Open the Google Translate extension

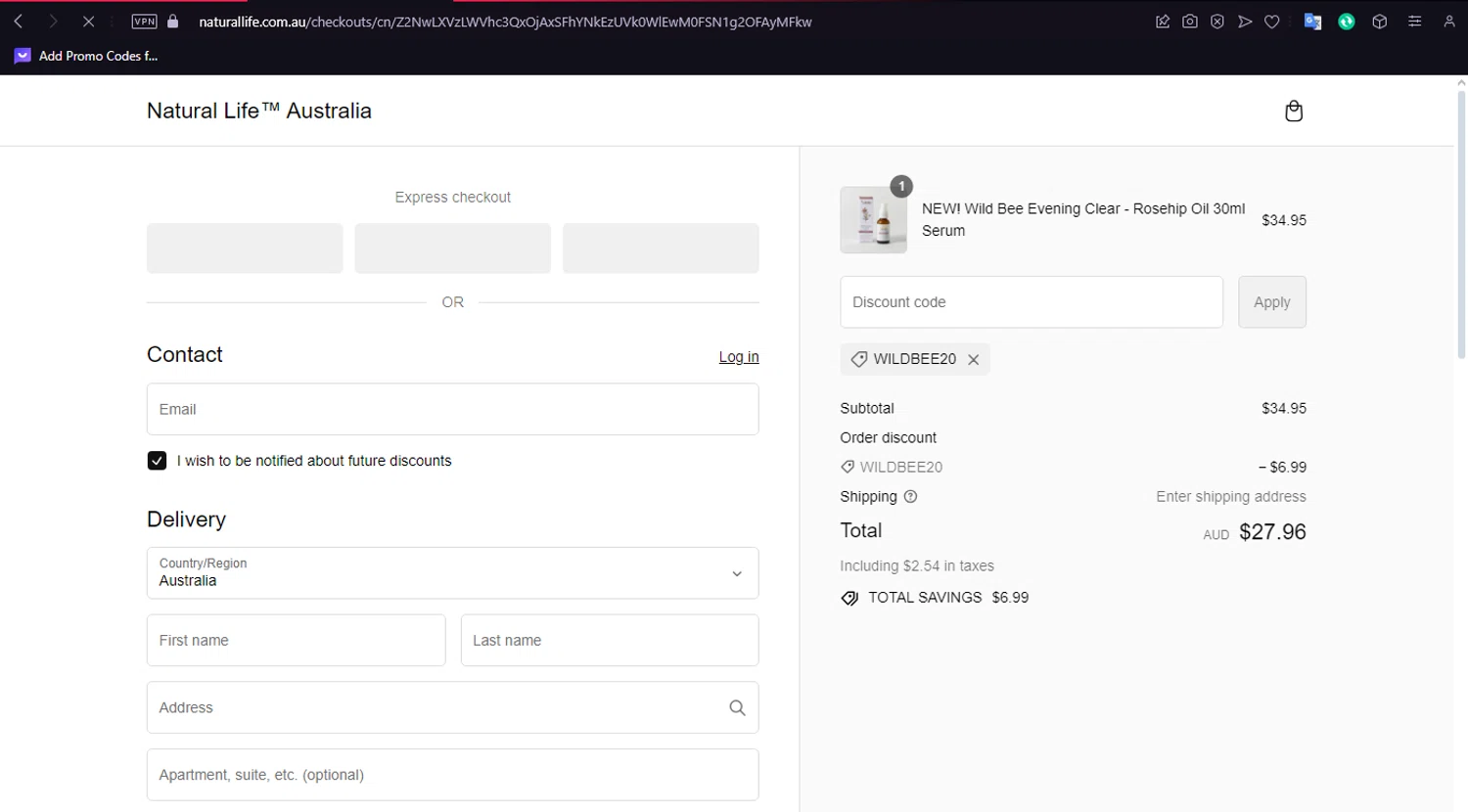tap(1313, 22)
